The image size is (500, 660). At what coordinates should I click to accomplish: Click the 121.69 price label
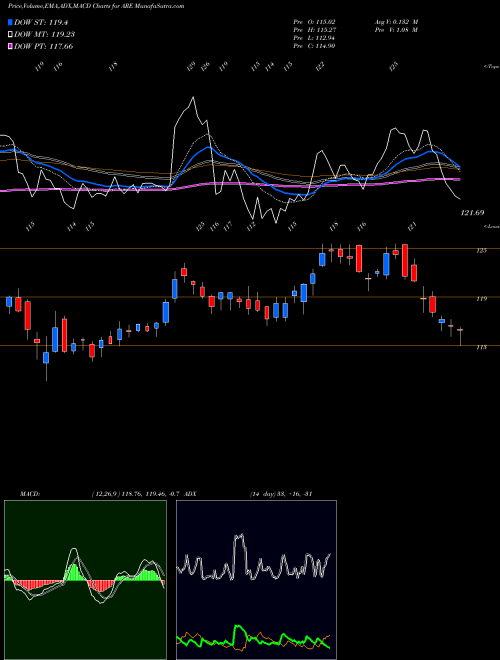pyautogui.click(x=472, y=213)
